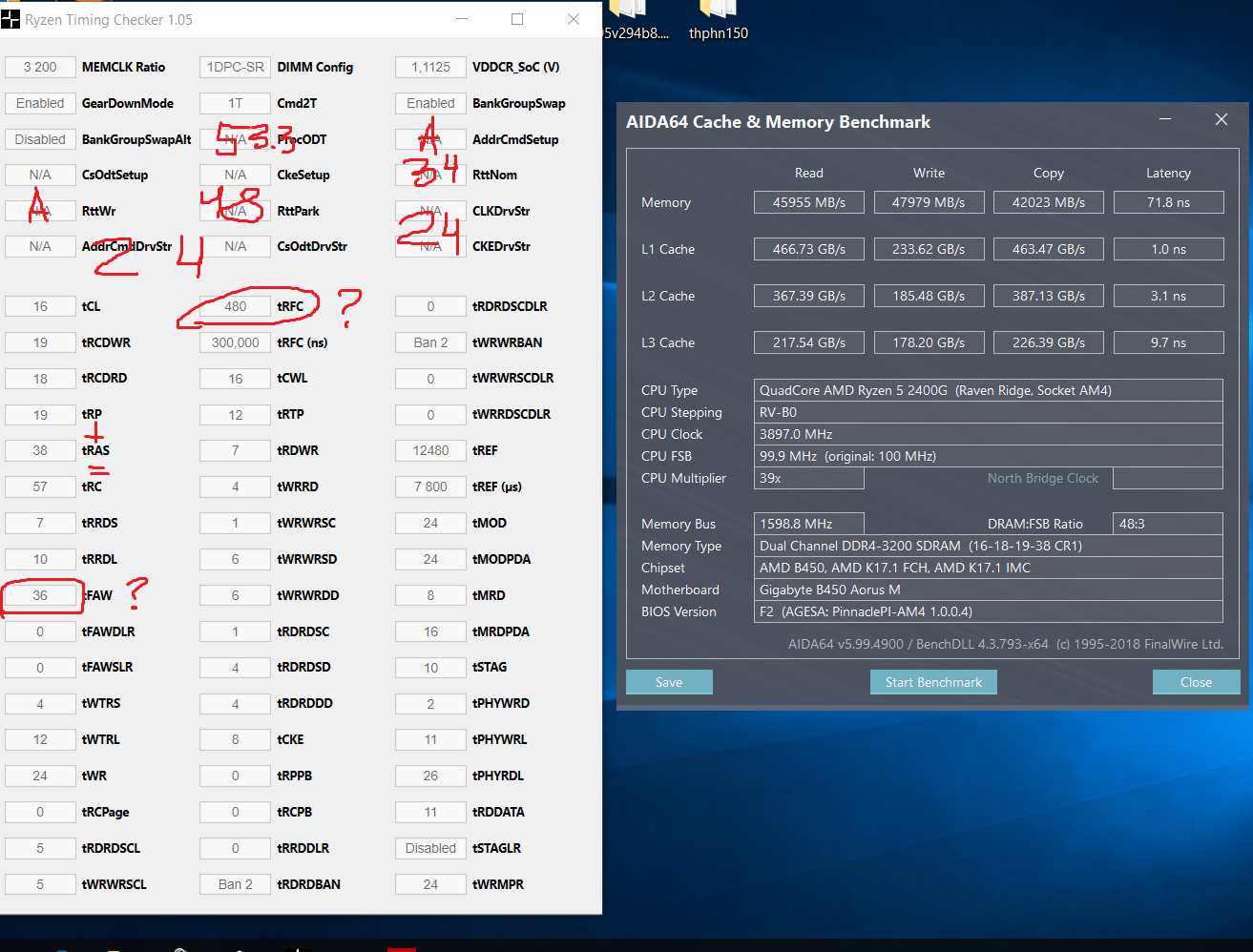Select the CPU Clock value 3897.0 MHz
Screen dimensions: 1253x952
tap(989, 434)
